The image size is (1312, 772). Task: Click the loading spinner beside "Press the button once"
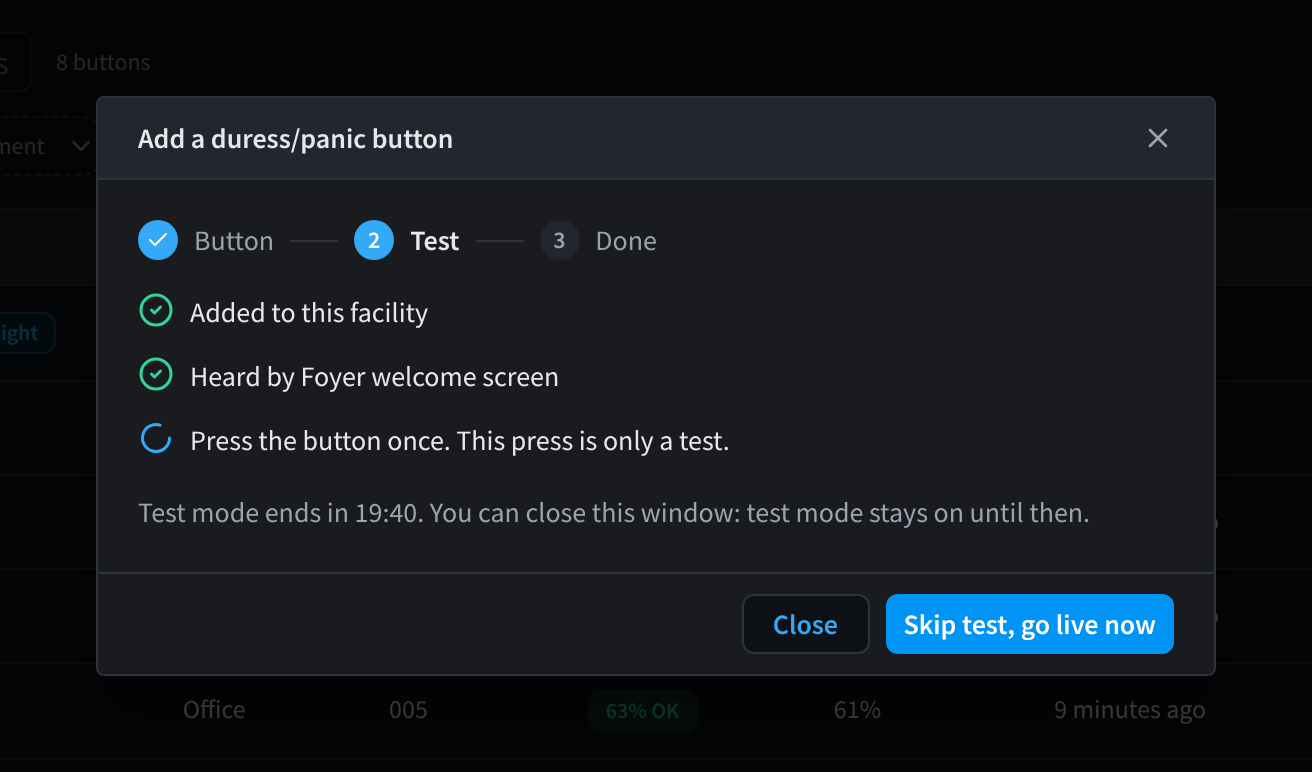tap(155, 439)
